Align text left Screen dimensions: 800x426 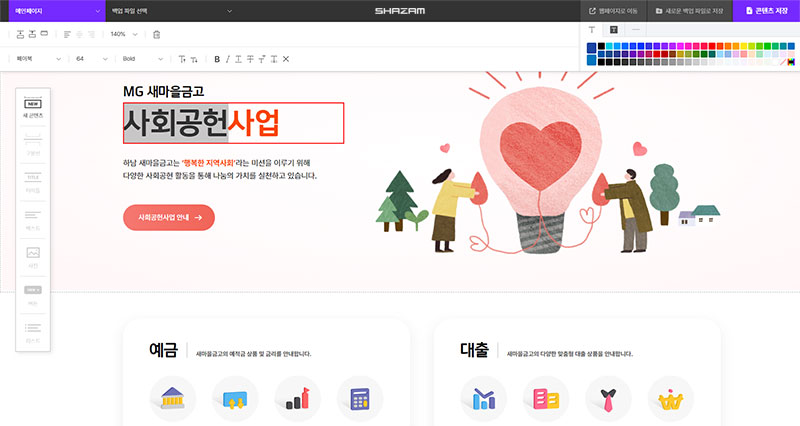pyautogui.click(x=67, y=34)
